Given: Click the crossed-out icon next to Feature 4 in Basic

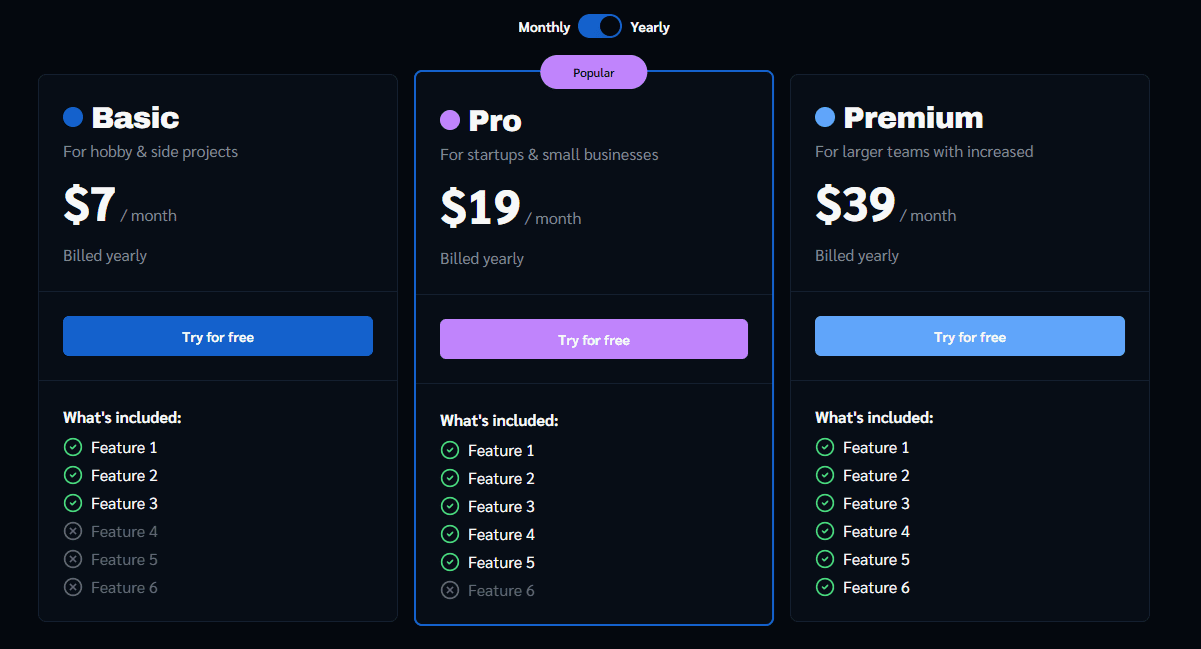Looking at the screenshot, I should 73,531.
